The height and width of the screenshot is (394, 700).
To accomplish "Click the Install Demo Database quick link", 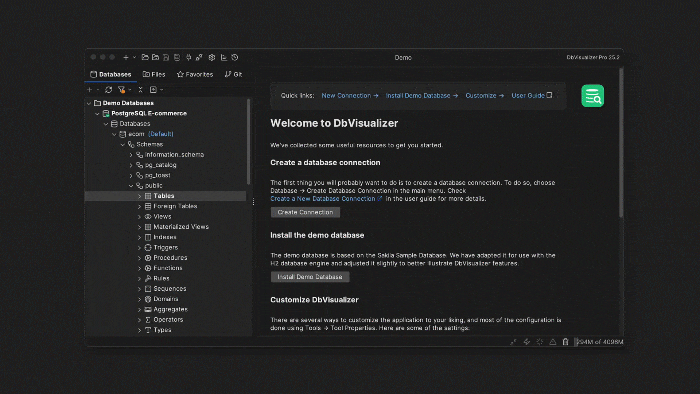I will click(422, 95).
